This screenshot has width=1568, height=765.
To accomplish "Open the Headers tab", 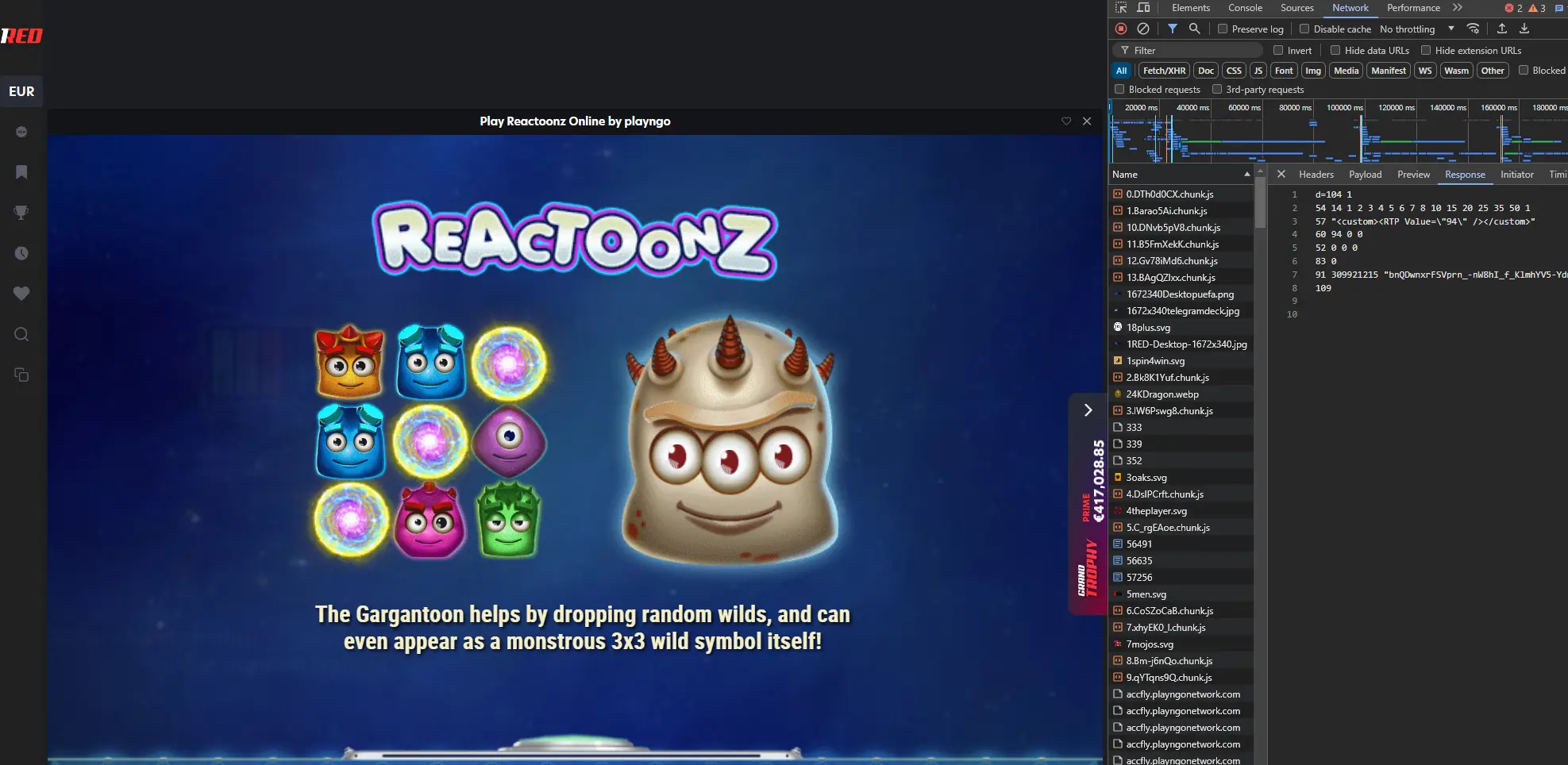I will (x=1316, y=175).
